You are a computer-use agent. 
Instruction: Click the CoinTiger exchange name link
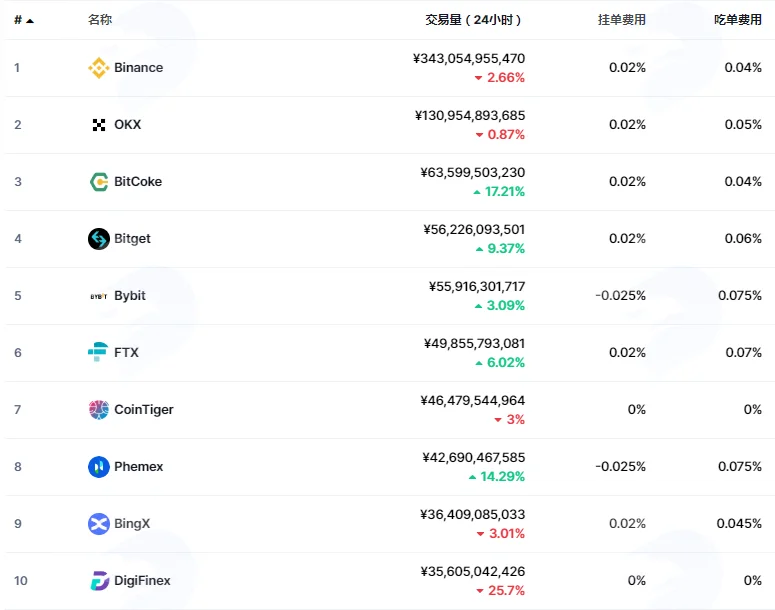pyautogui.click(x=144, y=410)
